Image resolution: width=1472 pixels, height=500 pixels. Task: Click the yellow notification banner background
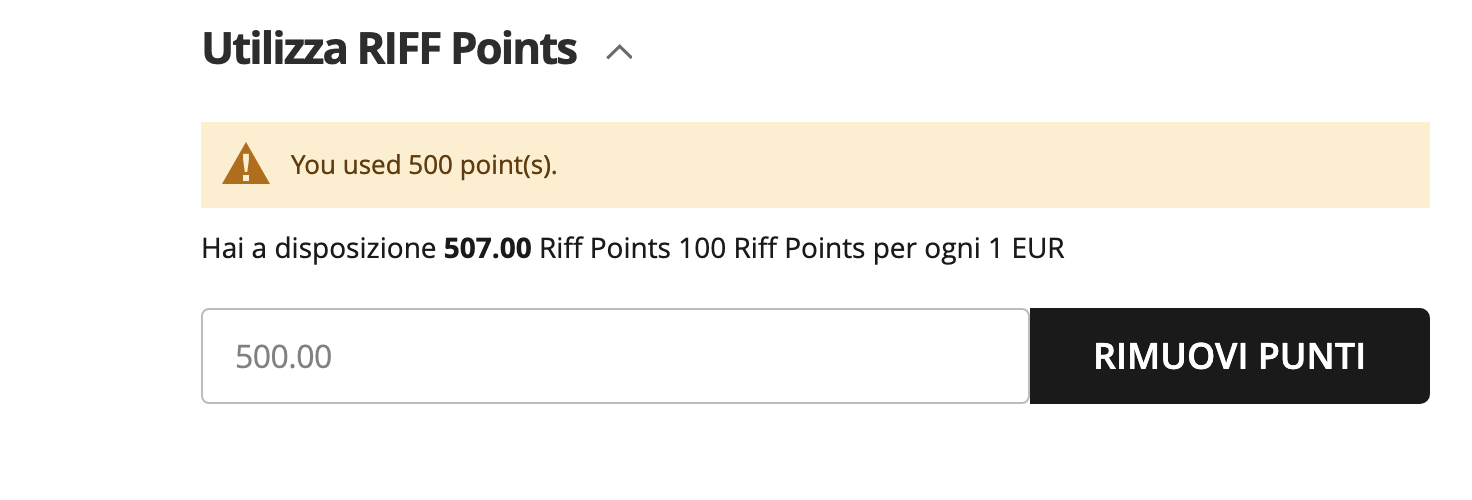point(990,165)
